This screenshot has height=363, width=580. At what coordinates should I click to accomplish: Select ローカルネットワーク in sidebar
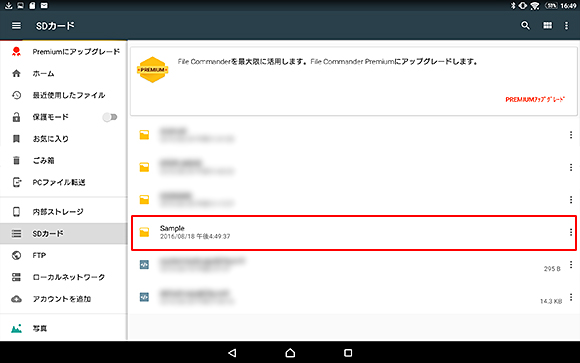[69, 277]
